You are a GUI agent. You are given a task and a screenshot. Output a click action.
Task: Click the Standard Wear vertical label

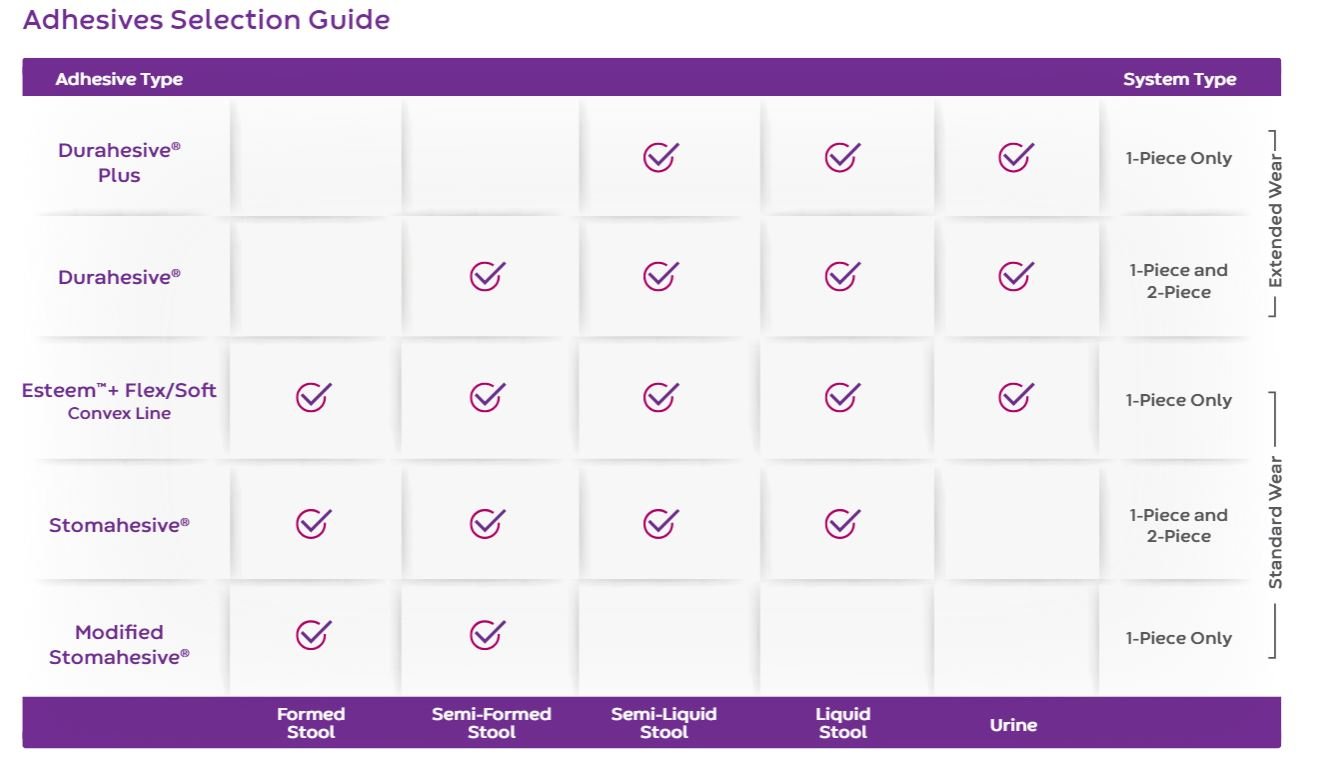pos(1275,523)
